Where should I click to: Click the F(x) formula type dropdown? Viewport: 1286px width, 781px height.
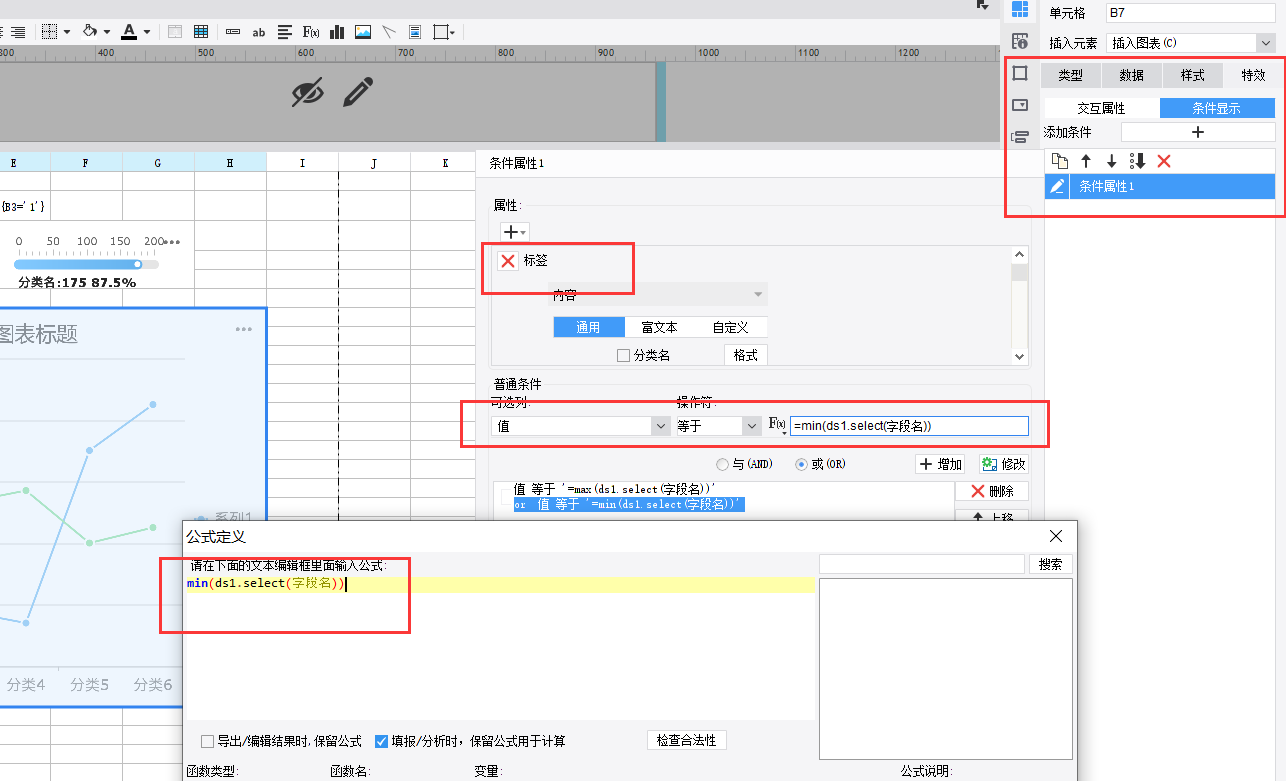[x=777, y=426]
